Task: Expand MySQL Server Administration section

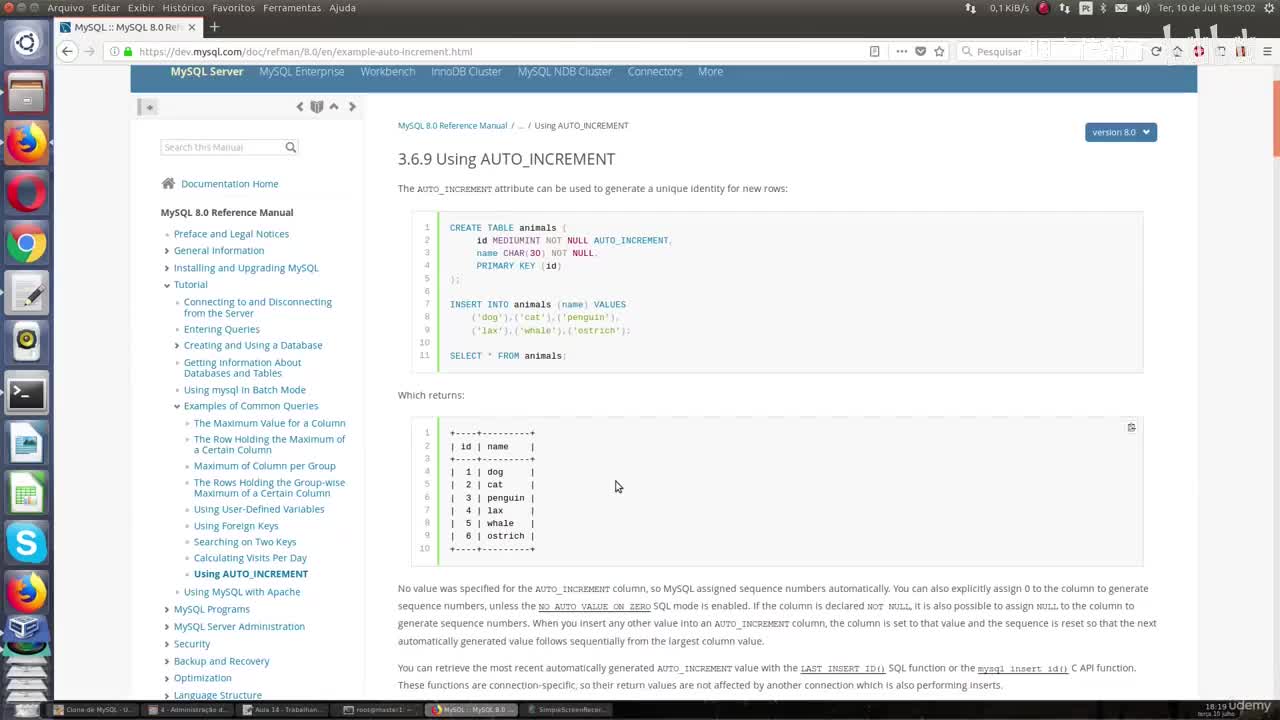Action: pyautogui.click(x=166, y=627)
